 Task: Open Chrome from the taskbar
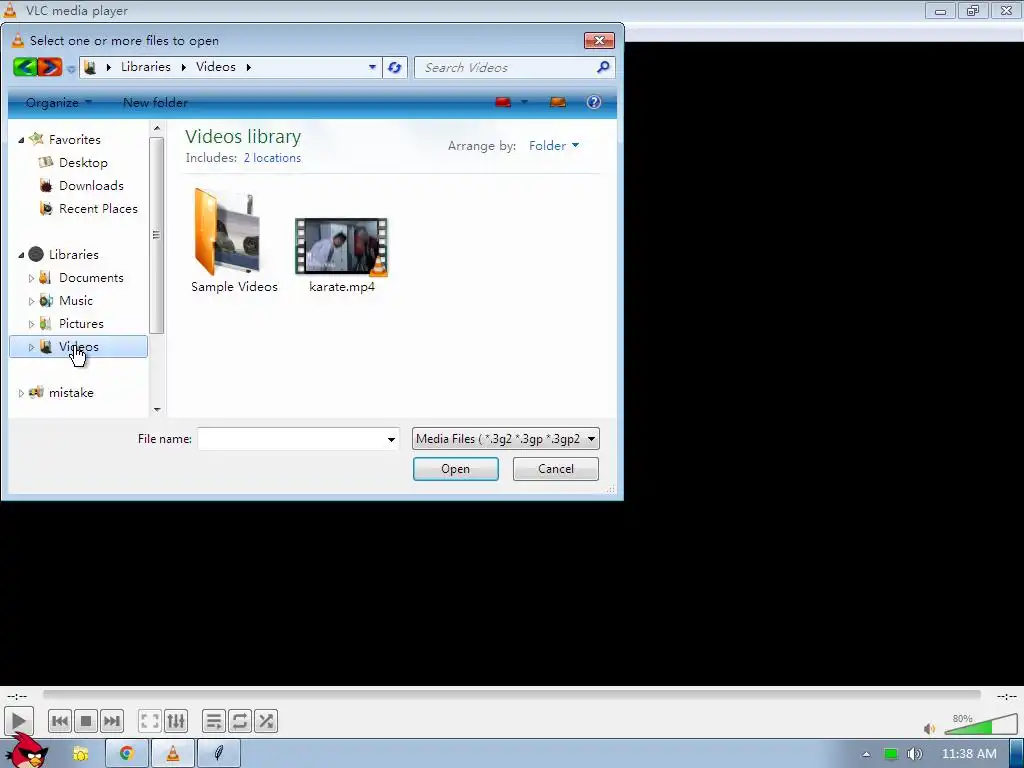127,754
